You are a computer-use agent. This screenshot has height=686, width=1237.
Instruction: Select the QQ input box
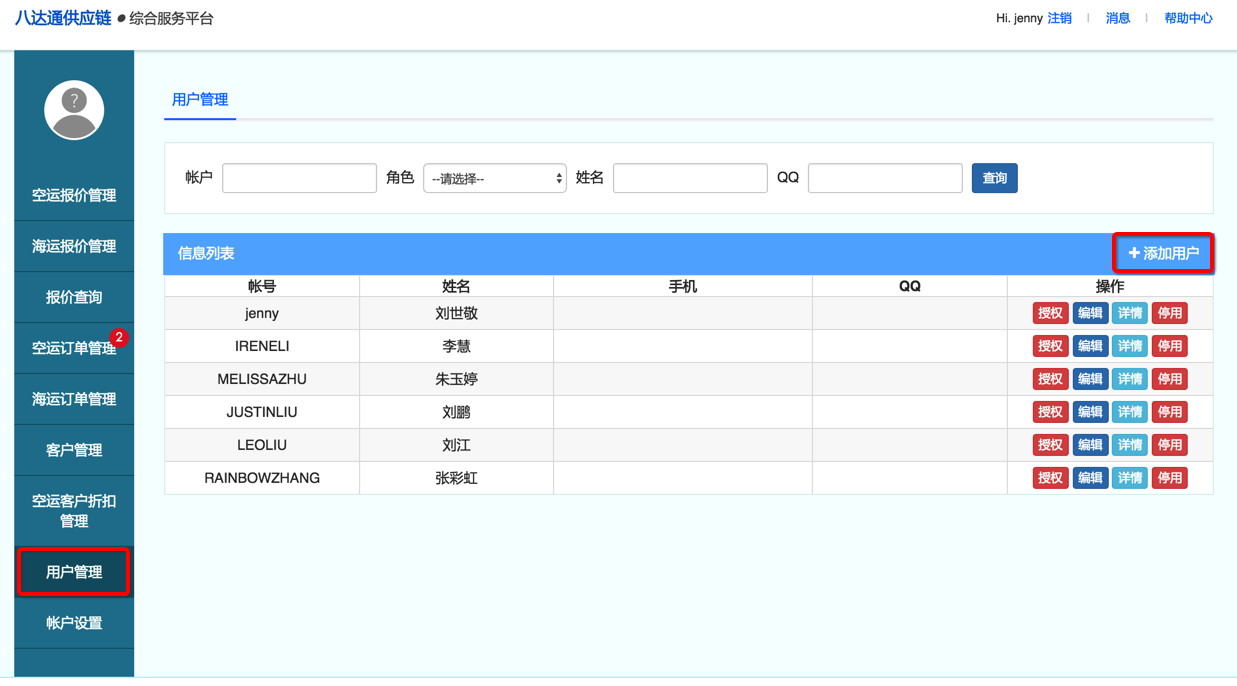(885, 178)
